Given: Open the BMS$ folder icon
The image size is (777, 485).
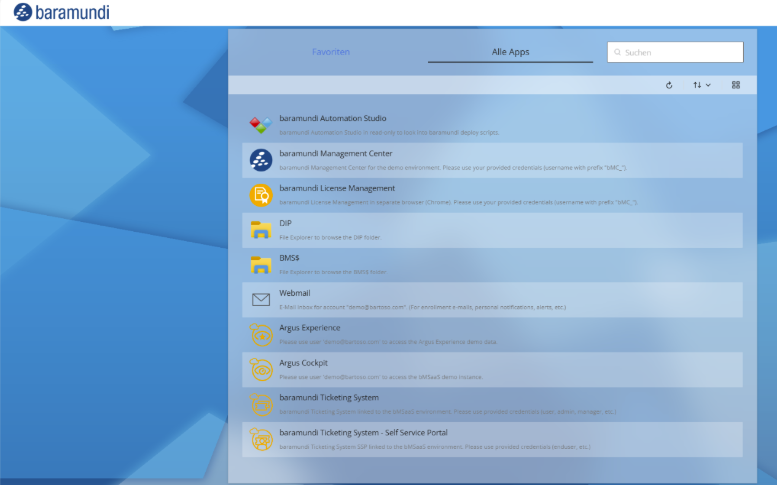Looking at the screenshot, I should click(x=261, y=265).
